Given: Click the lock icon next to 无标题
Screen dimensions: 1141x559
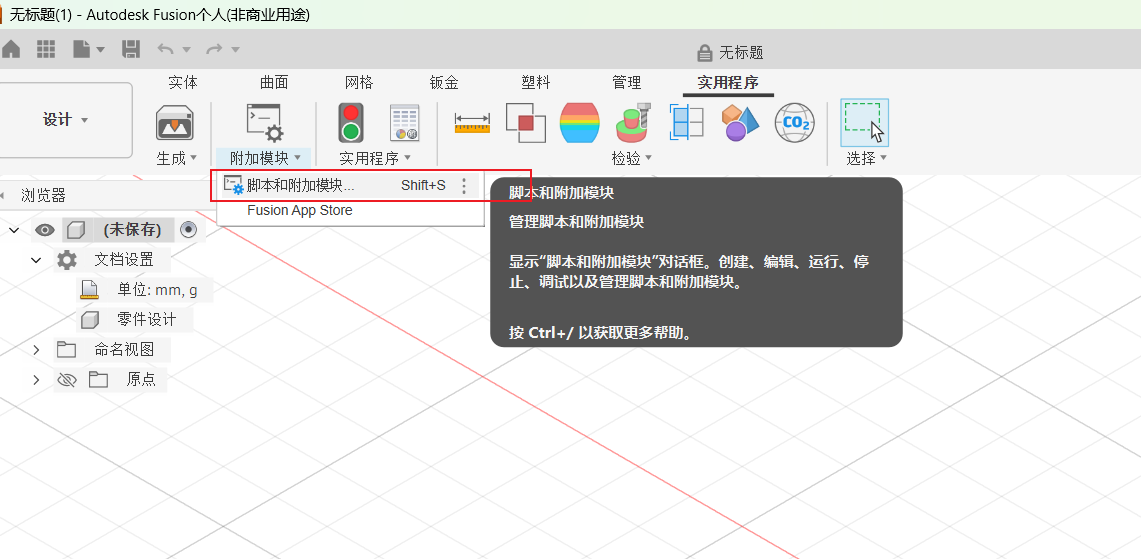Looking at the screenshot, I should pos(704,52).
